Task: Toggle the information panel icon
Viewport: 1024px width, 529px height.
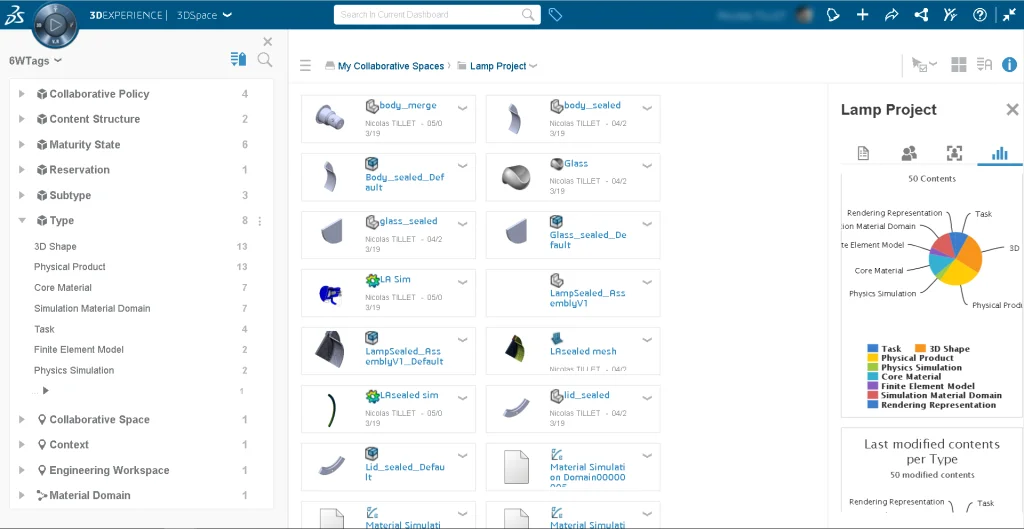Action: (1010, 65)
